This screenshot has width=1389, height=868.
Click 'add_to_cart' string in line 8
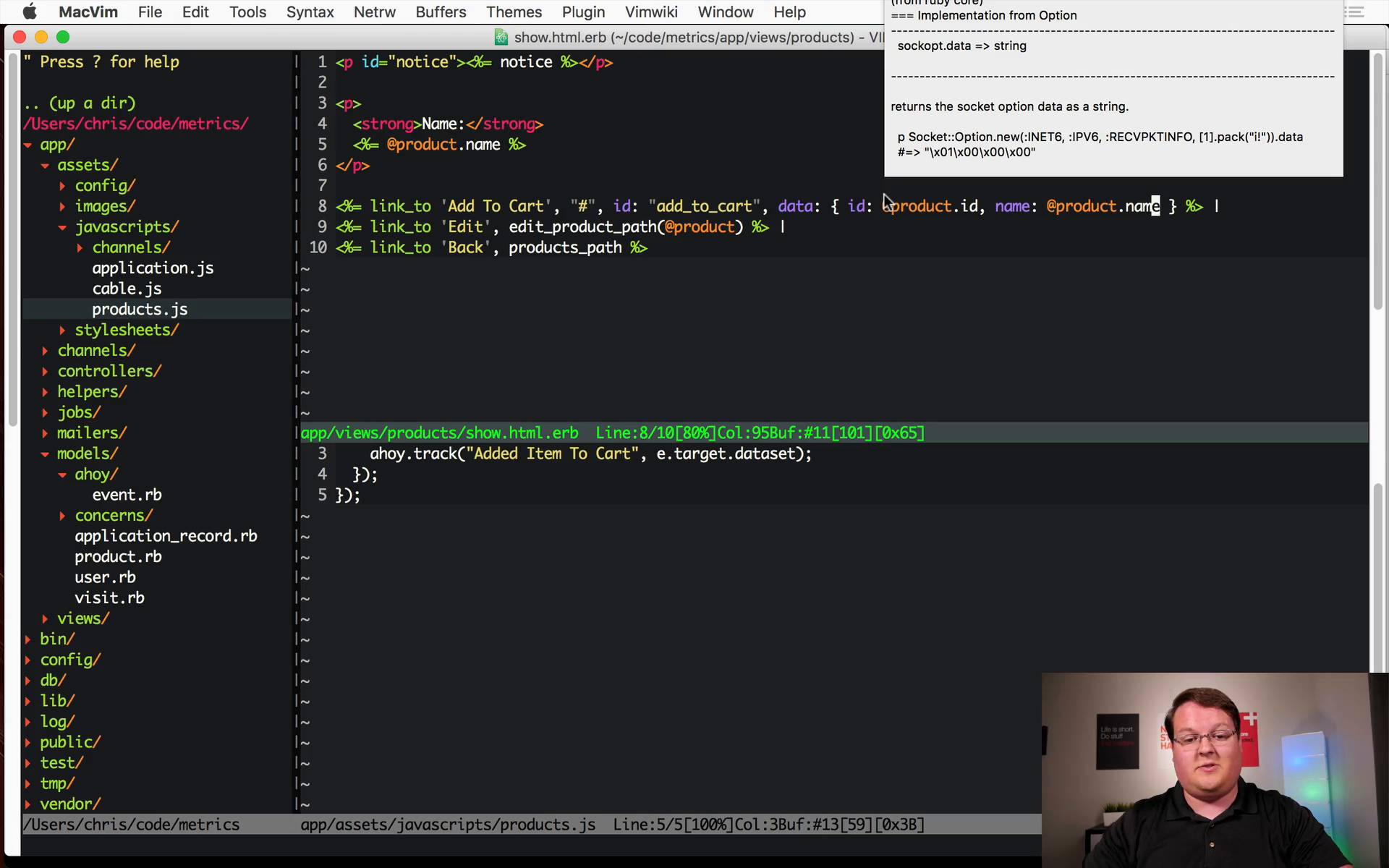pos(705,206)
